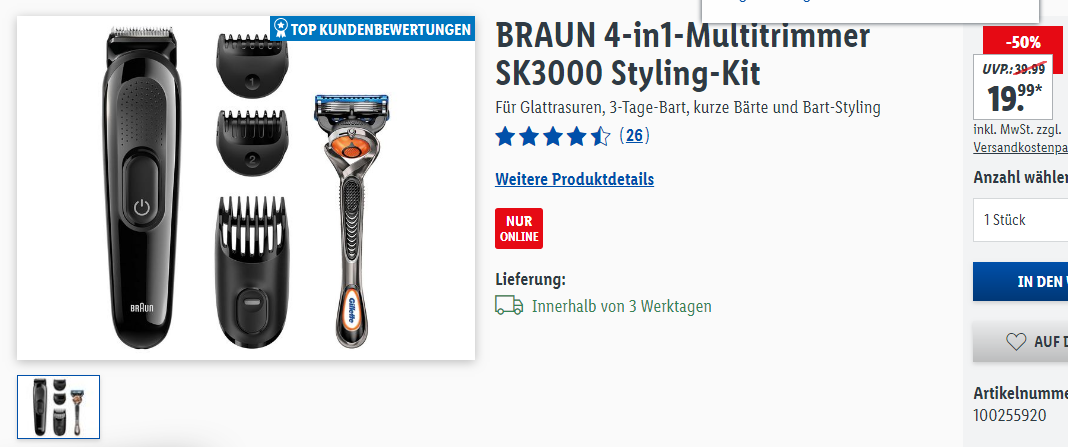Click the ribbon icon in Top Kundenbewertungen badge

(x=279, y=29)
